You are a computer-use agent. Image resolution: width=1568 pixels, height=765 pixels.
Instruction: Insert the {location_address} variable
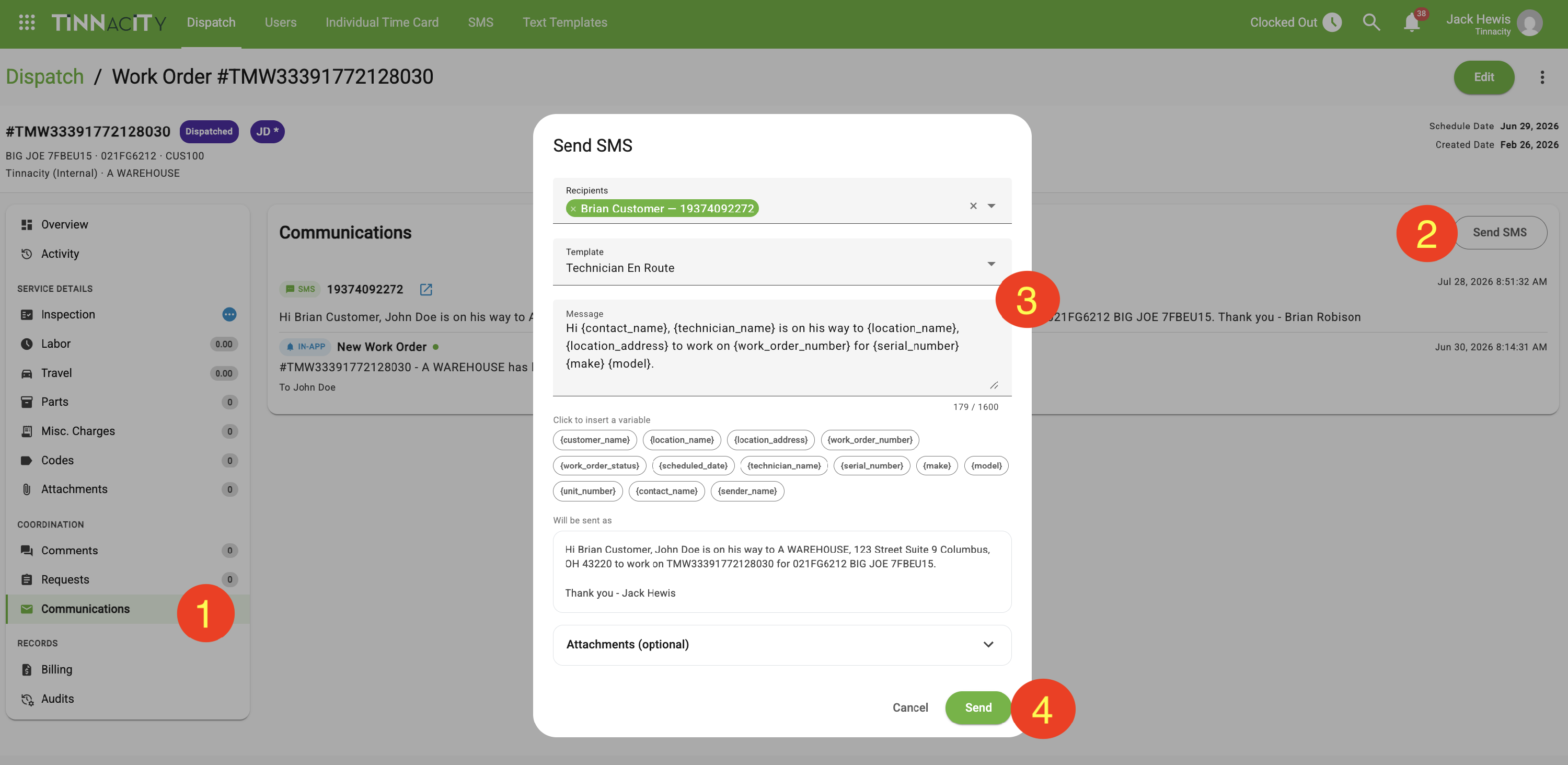pyautogui.click(x=770, y=440)
